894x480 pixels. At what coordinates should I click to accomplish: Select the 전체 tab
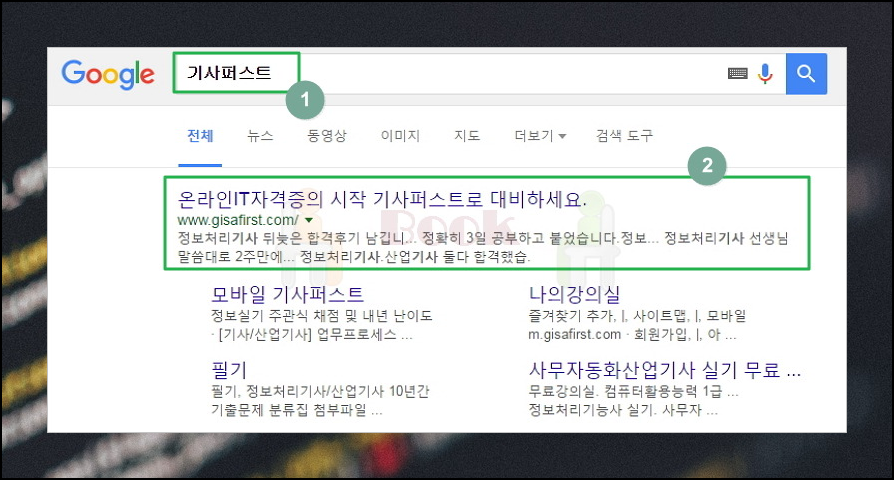tap(200, 136)
